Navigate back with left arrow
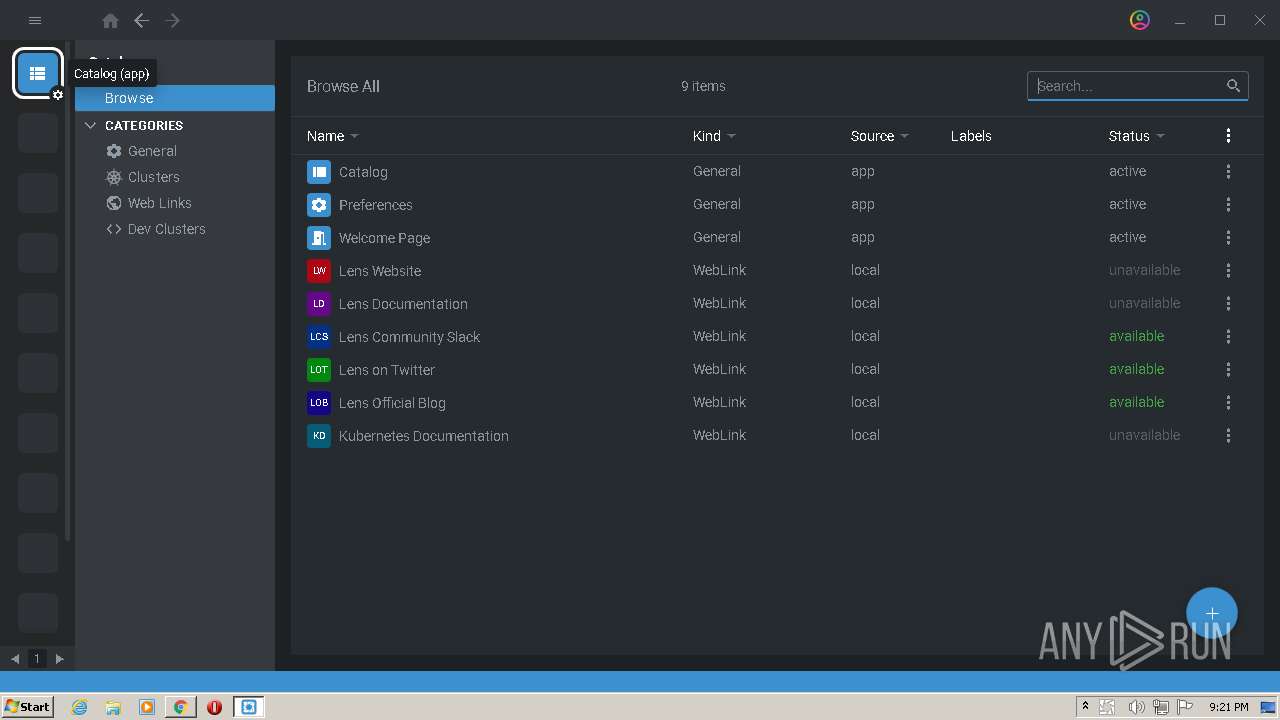Screen dimensions: 1280x720 point(142,20)
